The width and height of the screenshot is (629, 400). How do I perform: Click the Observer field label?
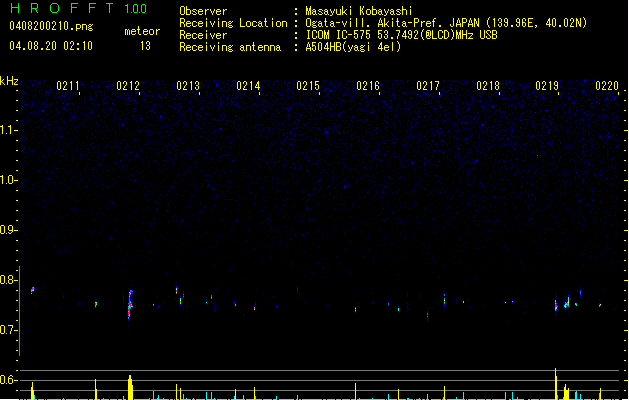203,11
